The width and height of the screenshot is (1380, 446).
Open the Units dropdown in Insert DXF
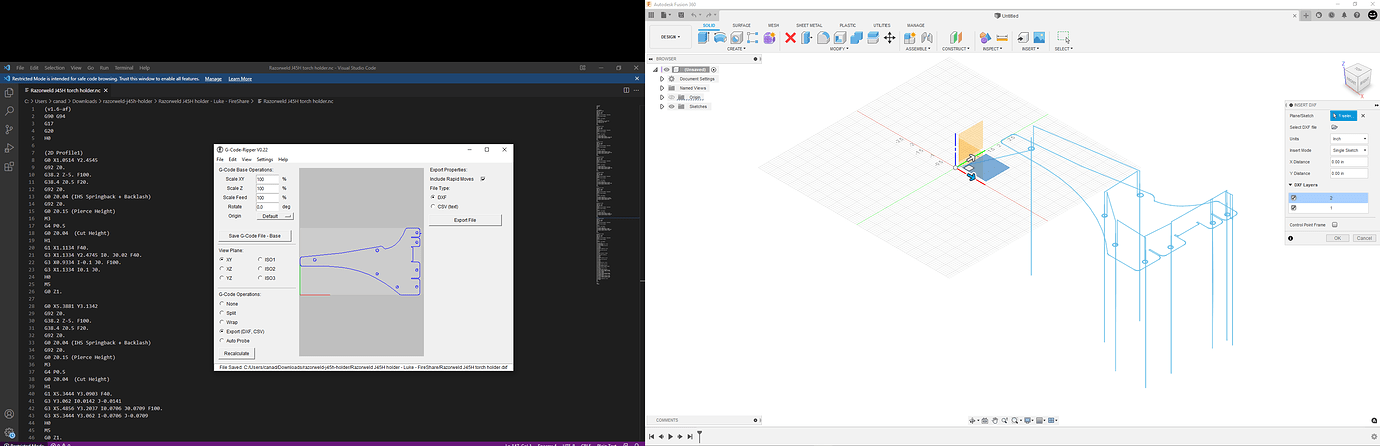(x=1351, y=138)
